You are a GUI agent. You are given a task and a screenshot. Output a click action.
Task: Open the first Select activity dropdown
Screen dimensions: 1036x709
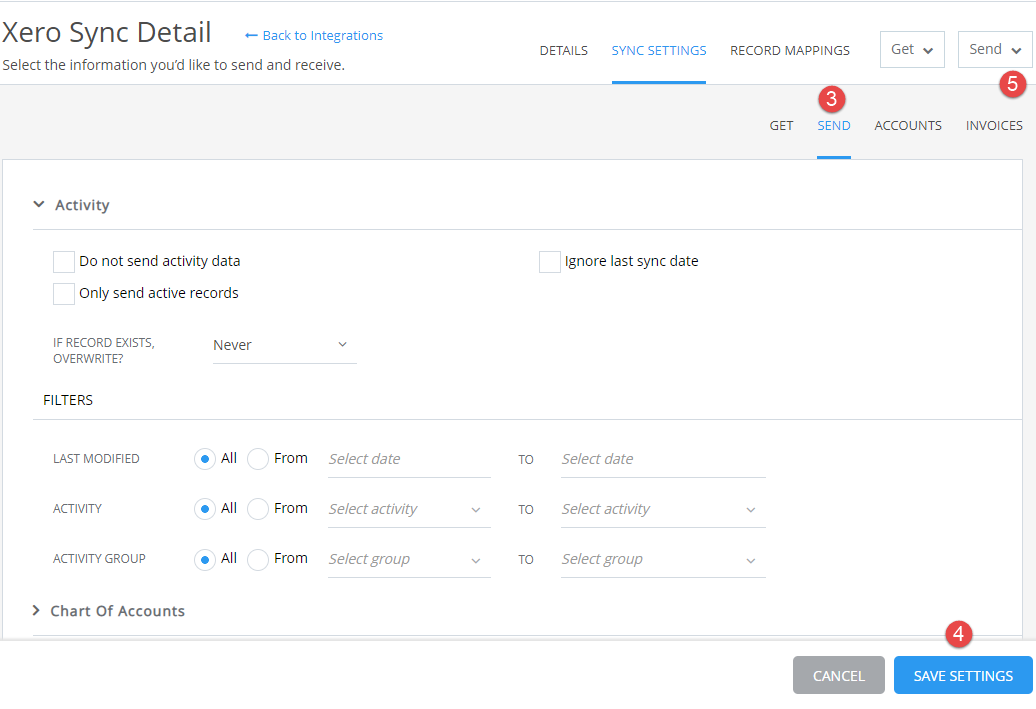[x=409, y=509]
